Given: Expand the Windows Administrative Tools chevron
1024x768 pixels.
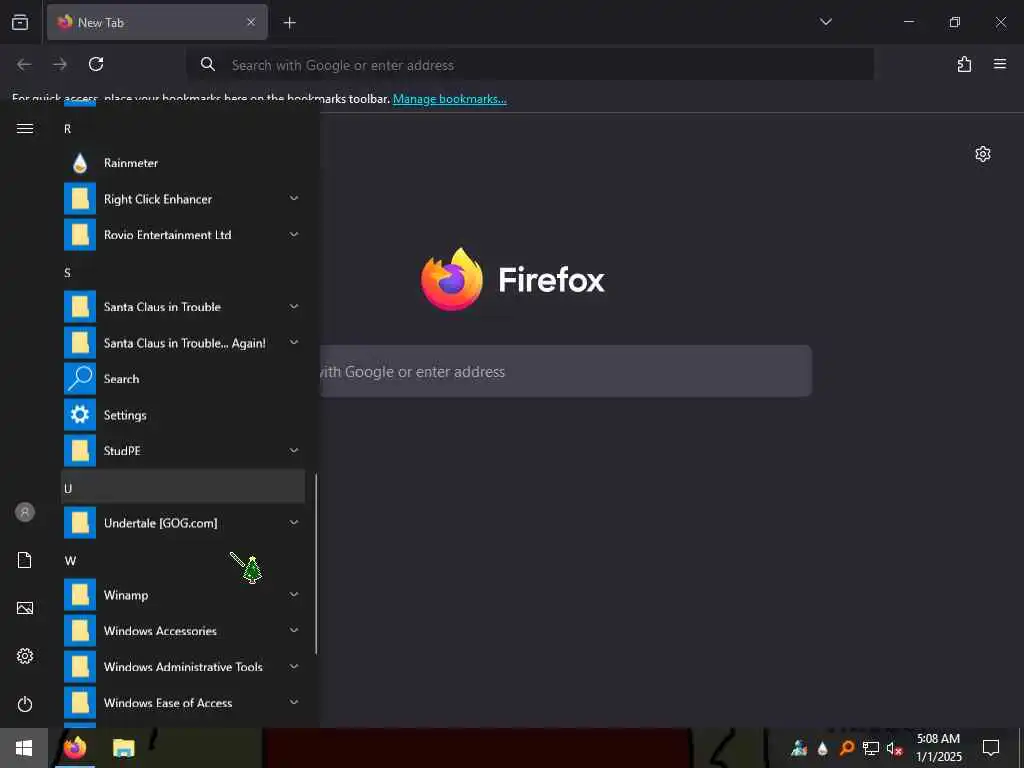Looking at the screenshot, I should [x=294, y=667].
